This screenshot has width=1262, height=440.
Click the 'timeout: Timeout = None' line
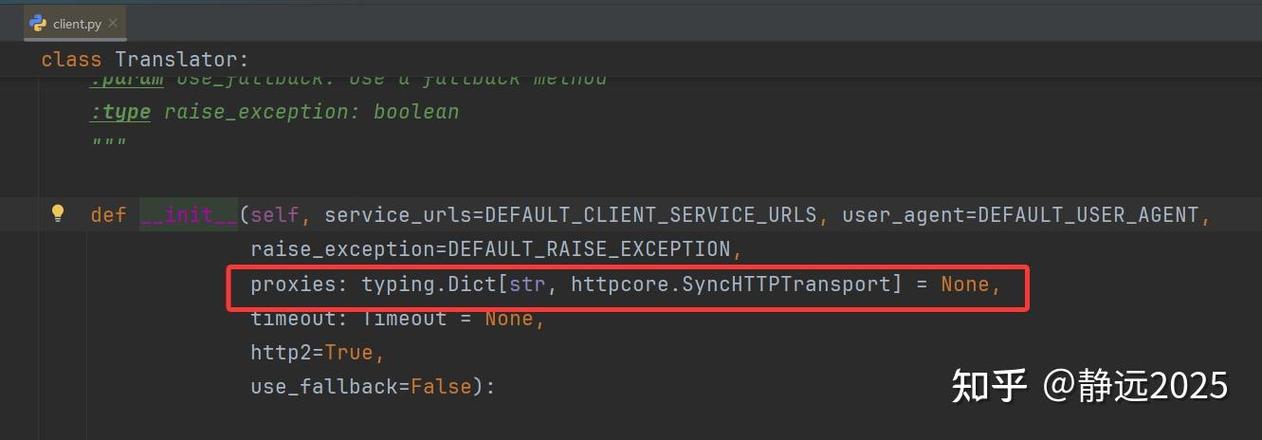coord(397,319)
